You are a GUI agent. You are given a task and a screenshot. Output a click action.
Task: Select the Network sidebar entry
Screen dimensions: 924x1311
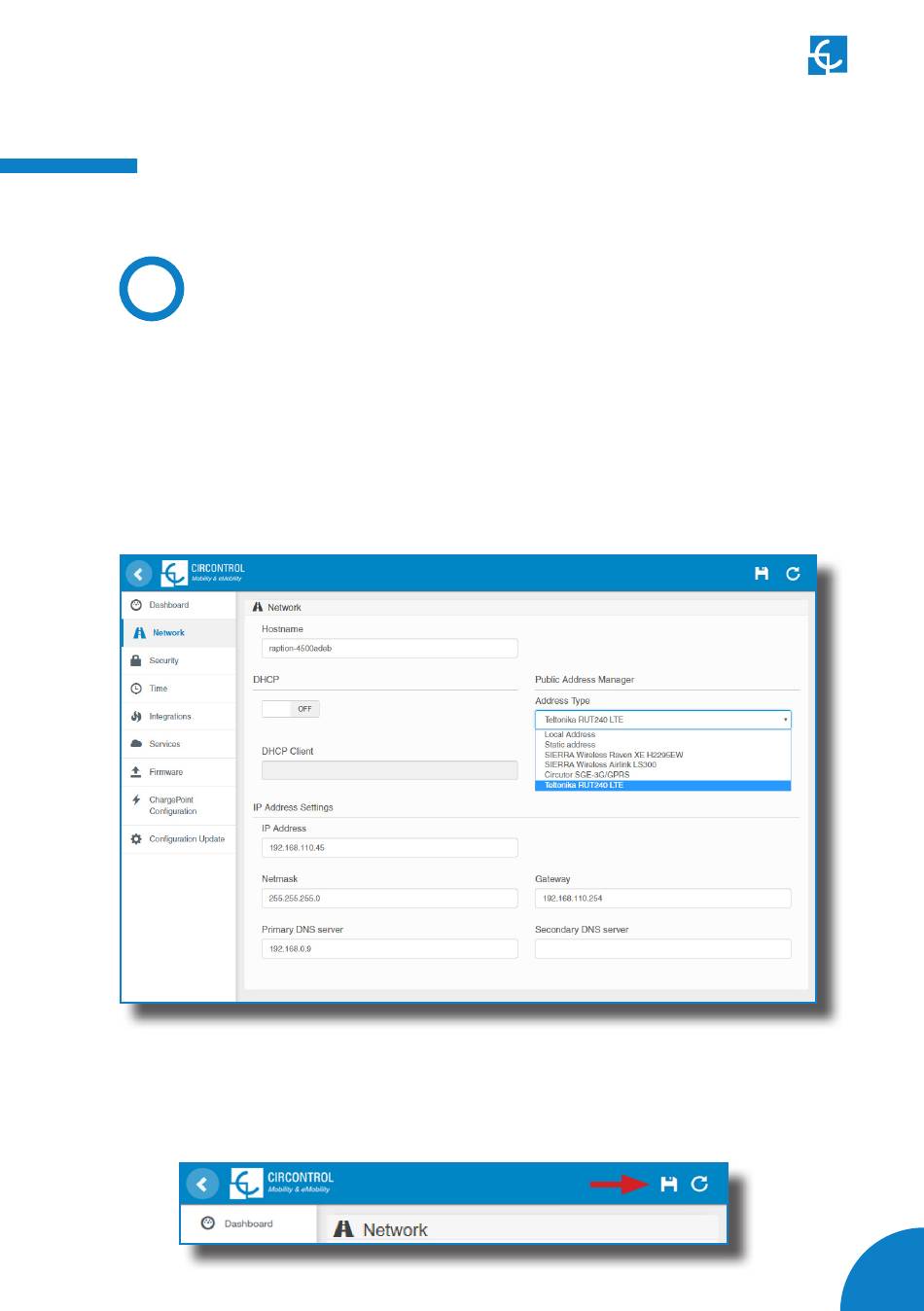[x=179, y=632]
